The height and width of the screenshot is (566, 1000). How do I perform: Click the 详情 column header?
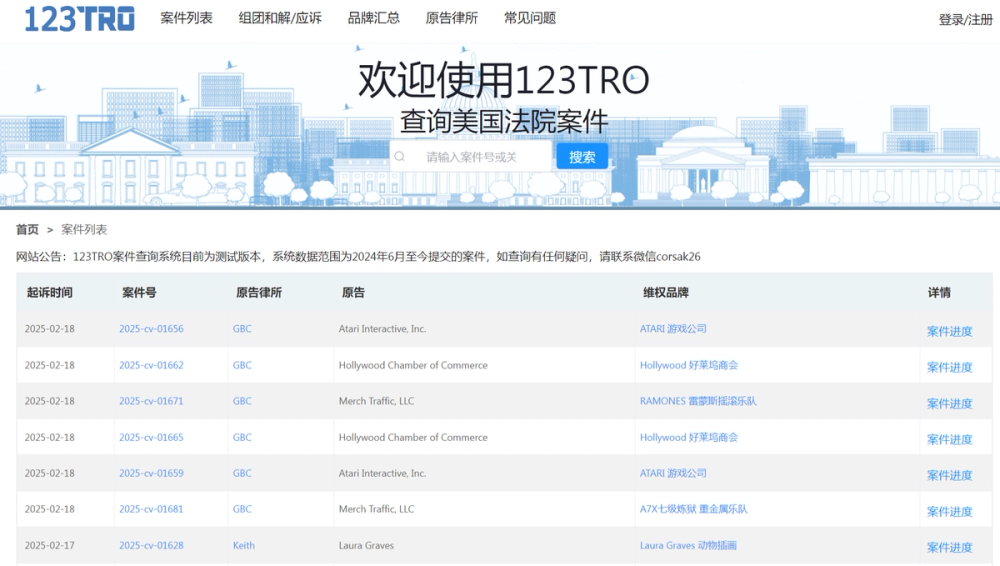tap(939, 292)
